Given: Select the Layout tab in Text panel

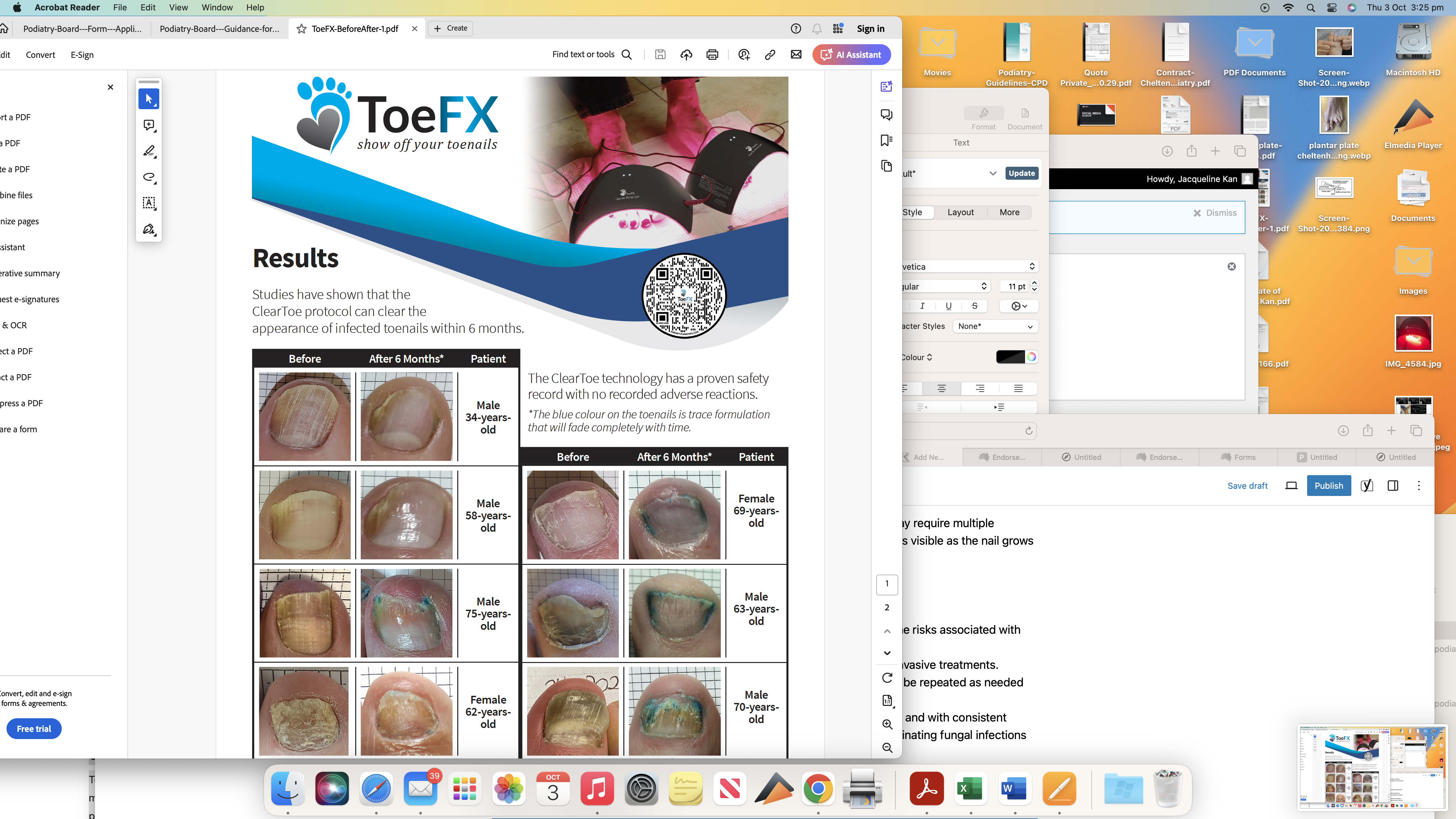Looking at the screenshot, I should point(960,213).
